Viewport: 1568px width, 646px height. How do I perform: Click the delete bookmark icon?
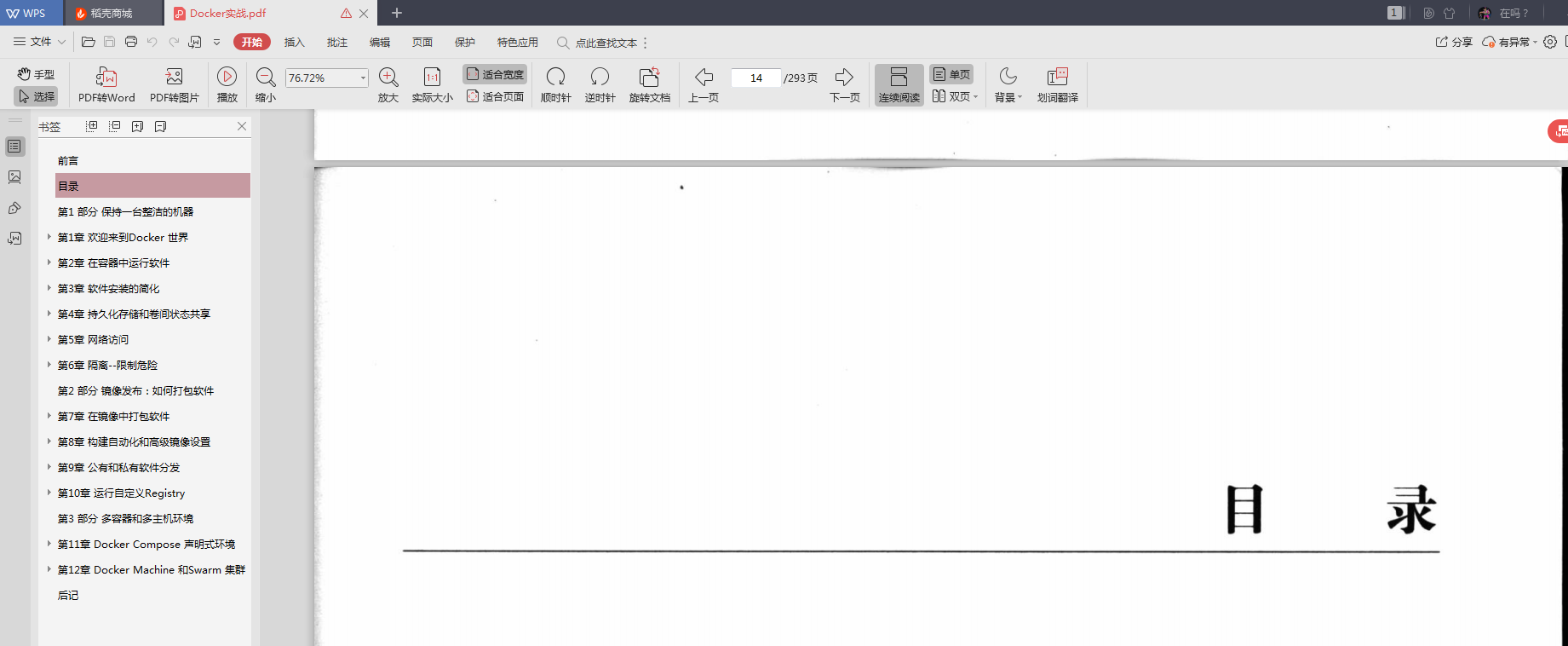pyautogui.click(x=161, y=126)
